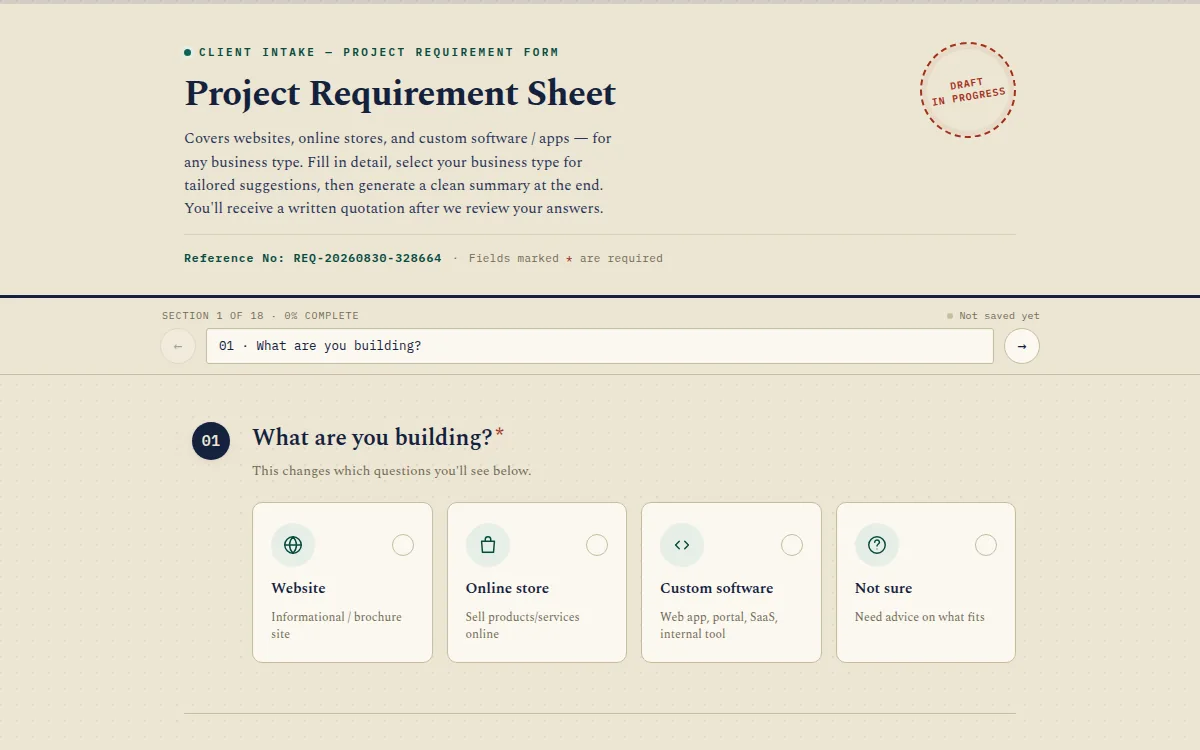1200x750 pixels.
Task: Go to next section with right arrow
Action: pyautogui.click(x=1022, y=346)
